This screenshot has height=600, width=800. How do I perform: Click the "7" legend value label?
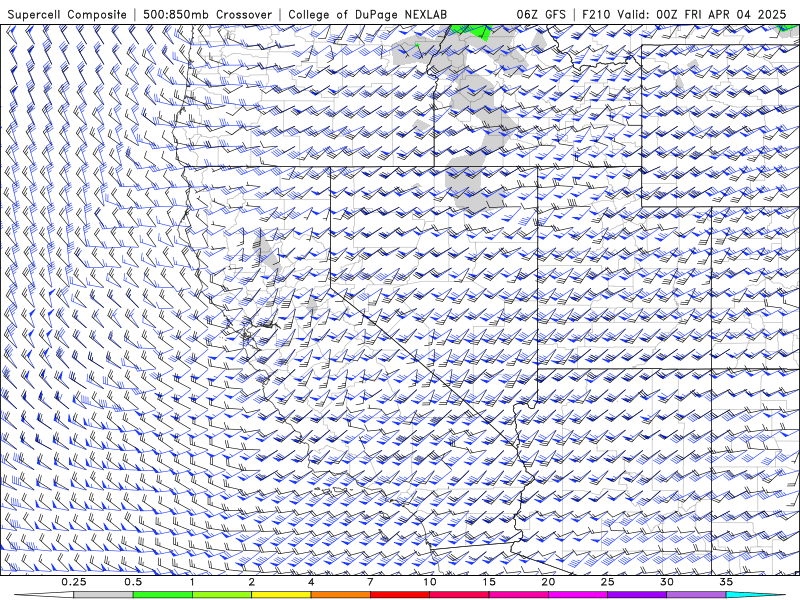(x=370, y=582)
